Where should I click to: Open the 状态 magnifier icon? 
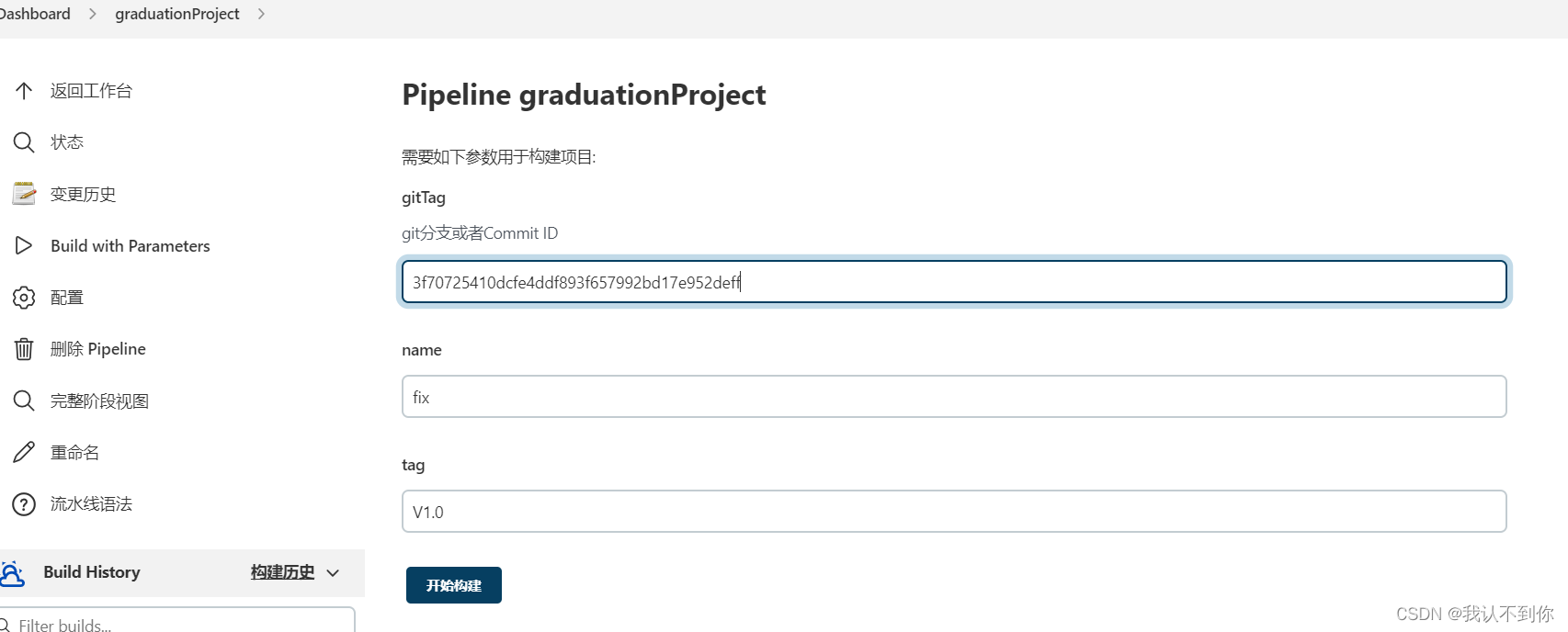[24, 142]
